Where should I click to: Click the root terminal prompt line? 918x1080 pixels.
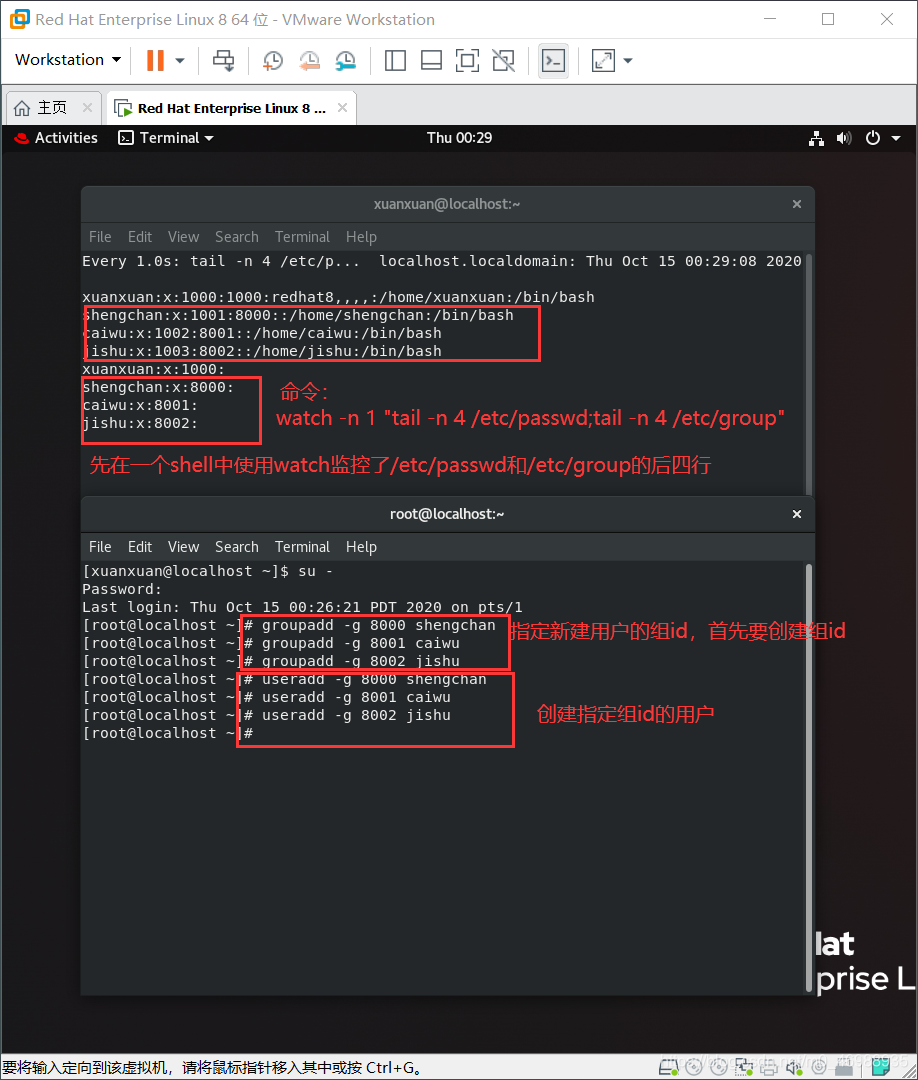(168, 734)
